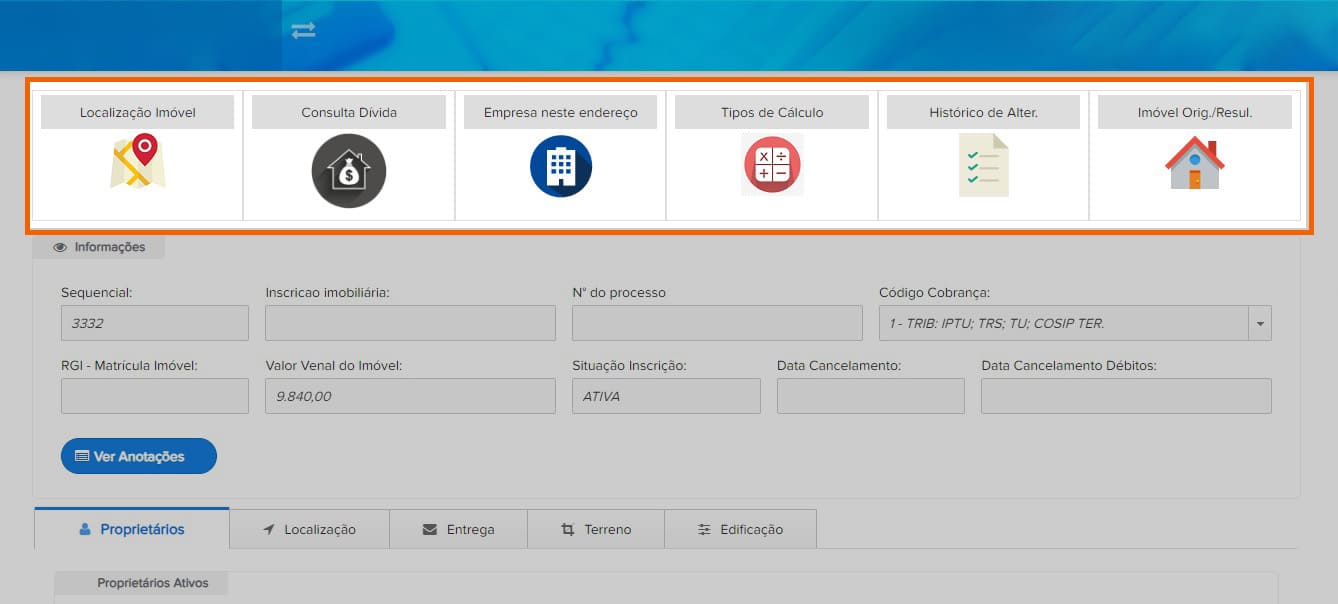
Task: Open the Imóvel Orig./Resul. house icon
Action: tap(1195, 163)
